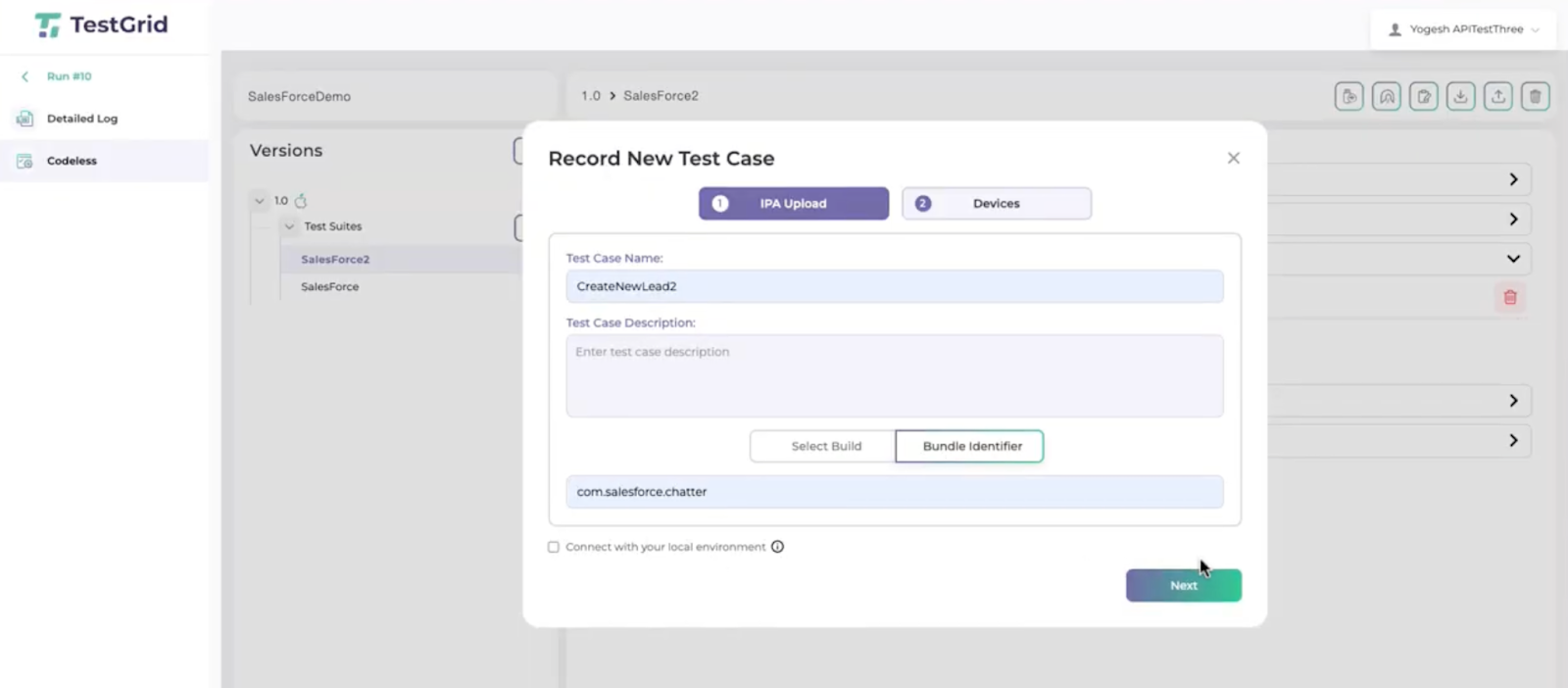The image size is (1568, 688).
Task: Click the upload toolbar icon
Action: (1497, 96)
